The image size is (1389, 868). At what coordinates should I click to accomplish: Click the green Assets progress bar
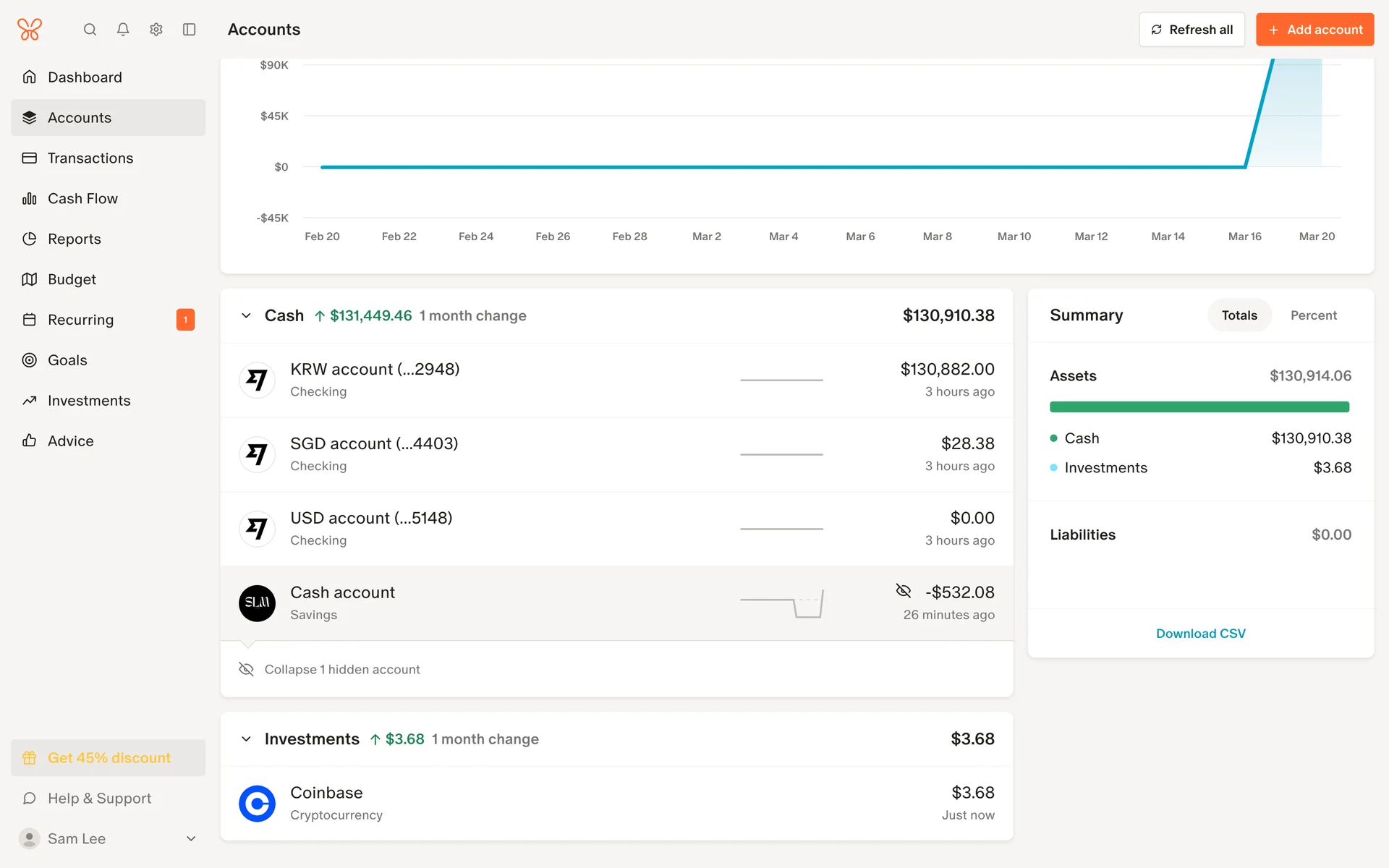[1199, 407]
